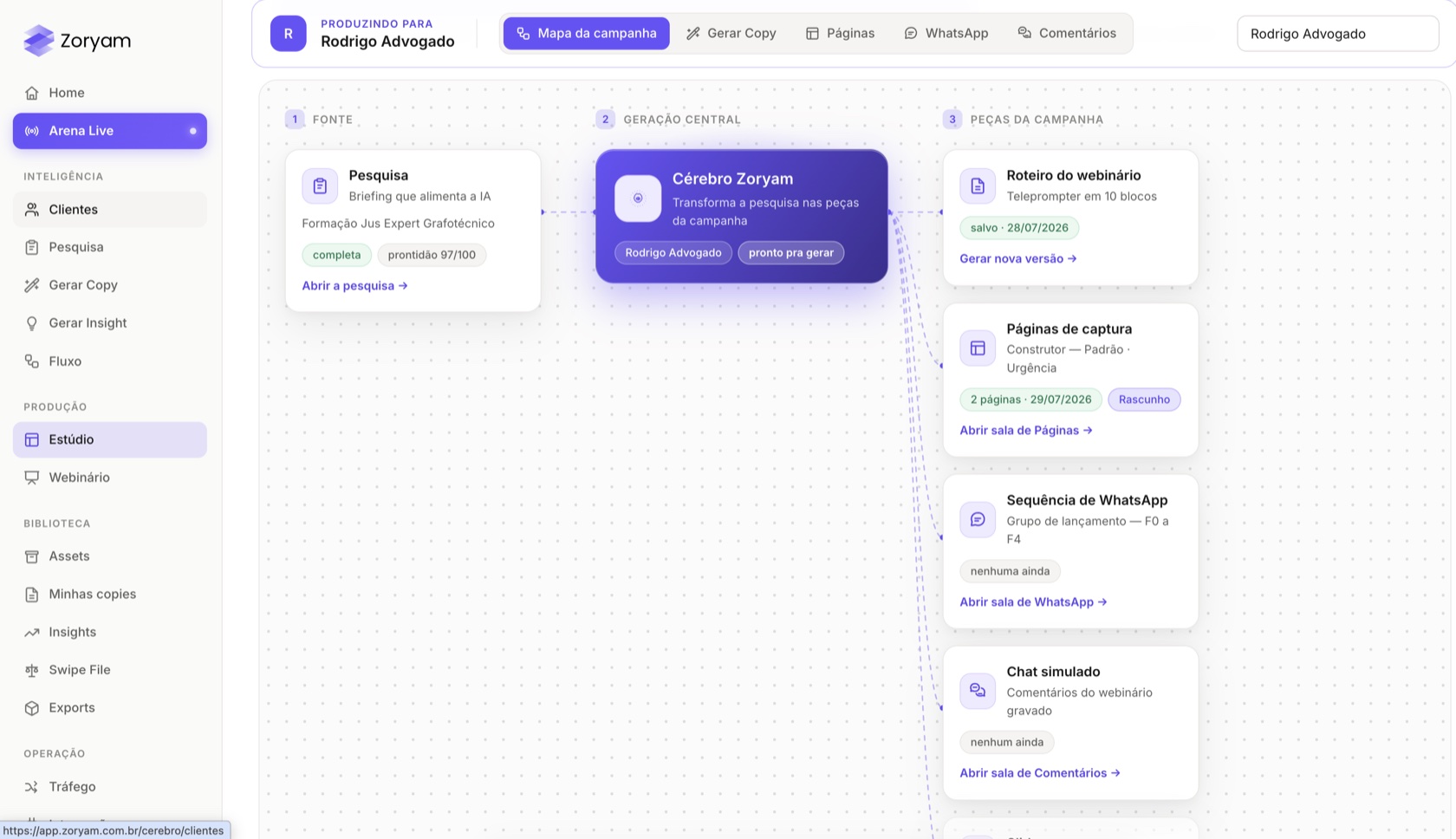
Task: Click the Pesquisa clipboard card icon
Action: coord(320,185)
